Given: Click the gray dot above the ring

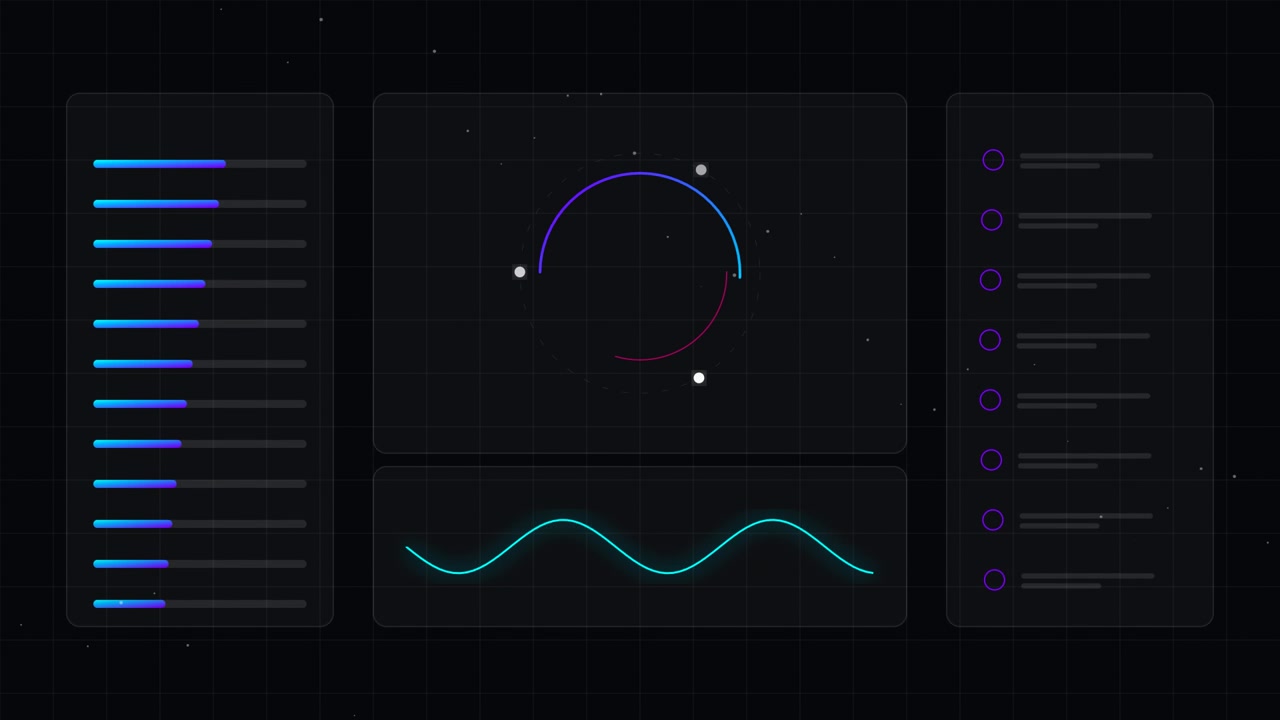Looking at the screenshot, I should (701, 170).
